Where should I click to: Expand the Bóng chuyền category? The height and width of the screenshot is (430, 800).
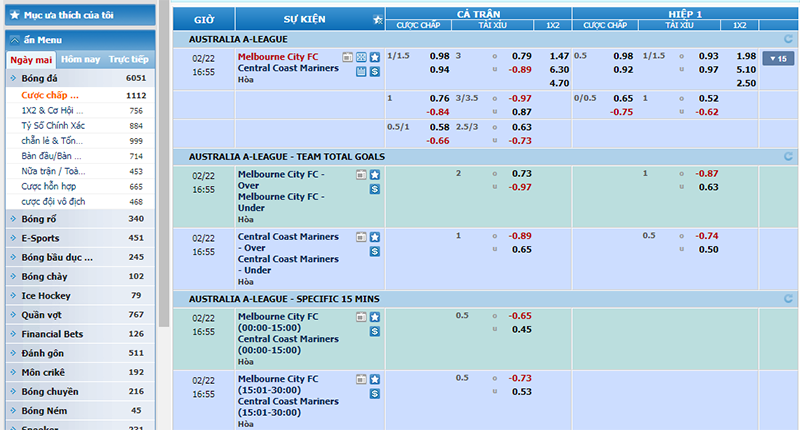coord(80,392)
